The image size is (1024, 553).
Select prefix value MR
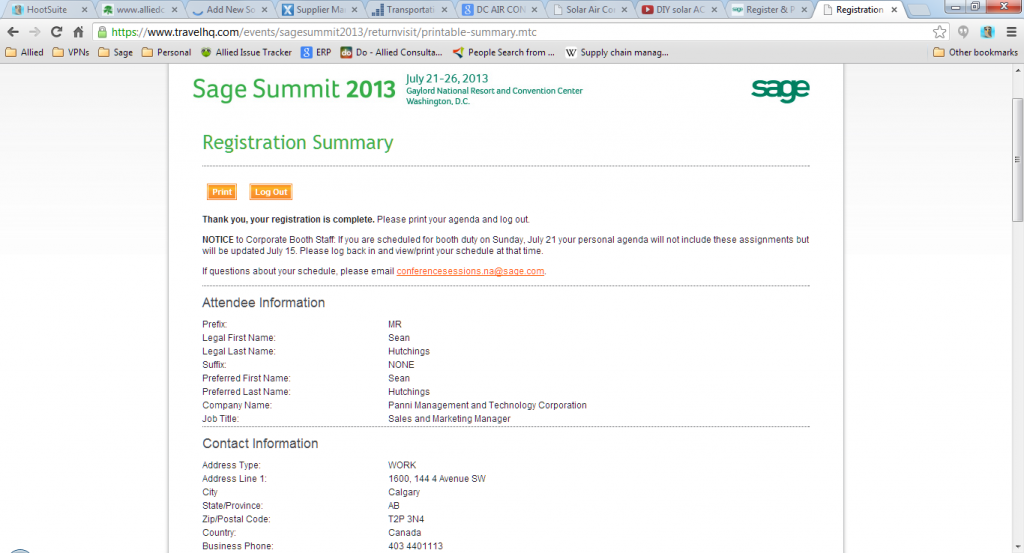pyautogui.click(x=394, y=324)
